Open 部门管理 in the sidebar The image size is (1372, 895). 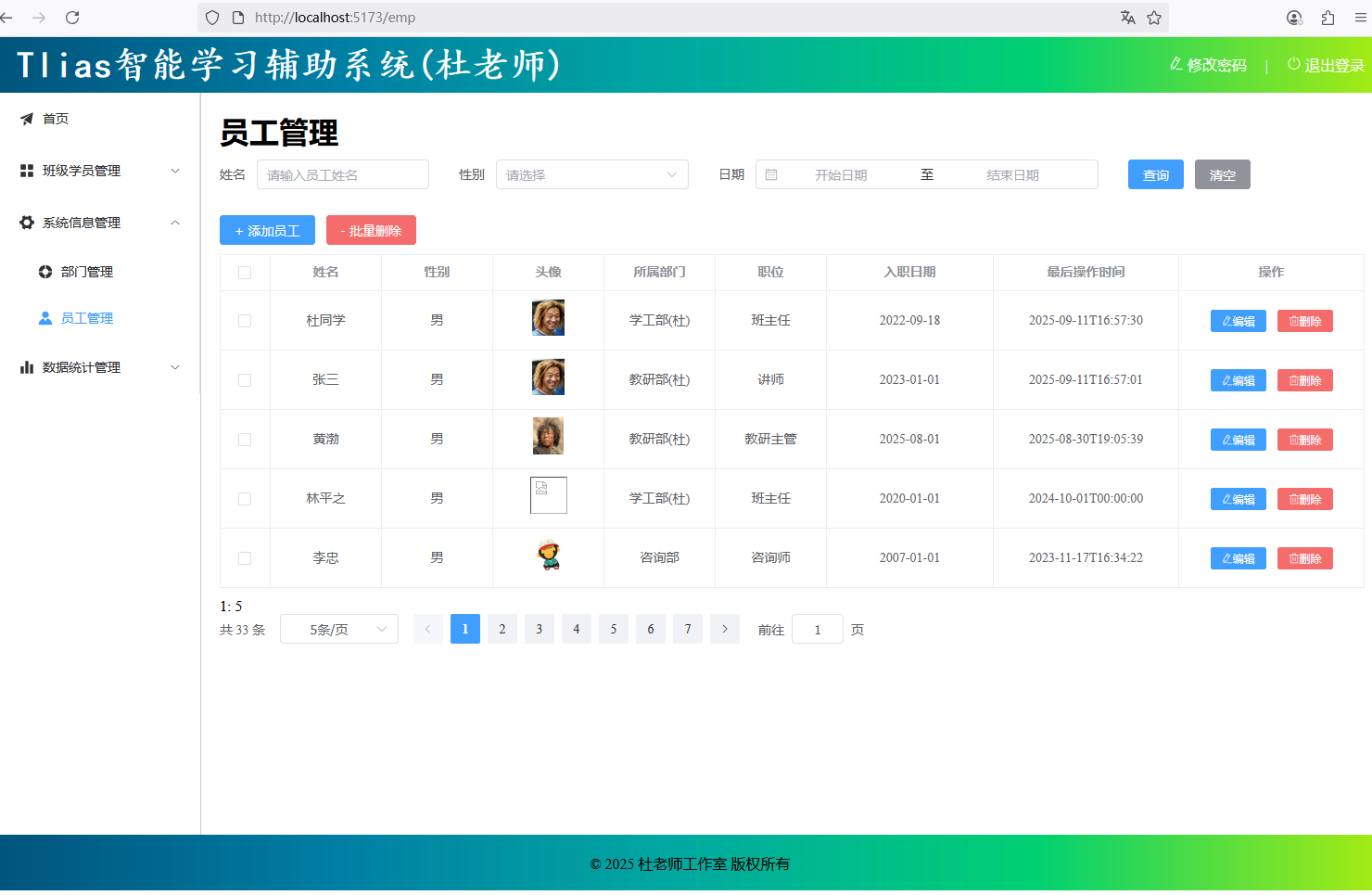tap(86, 272)
